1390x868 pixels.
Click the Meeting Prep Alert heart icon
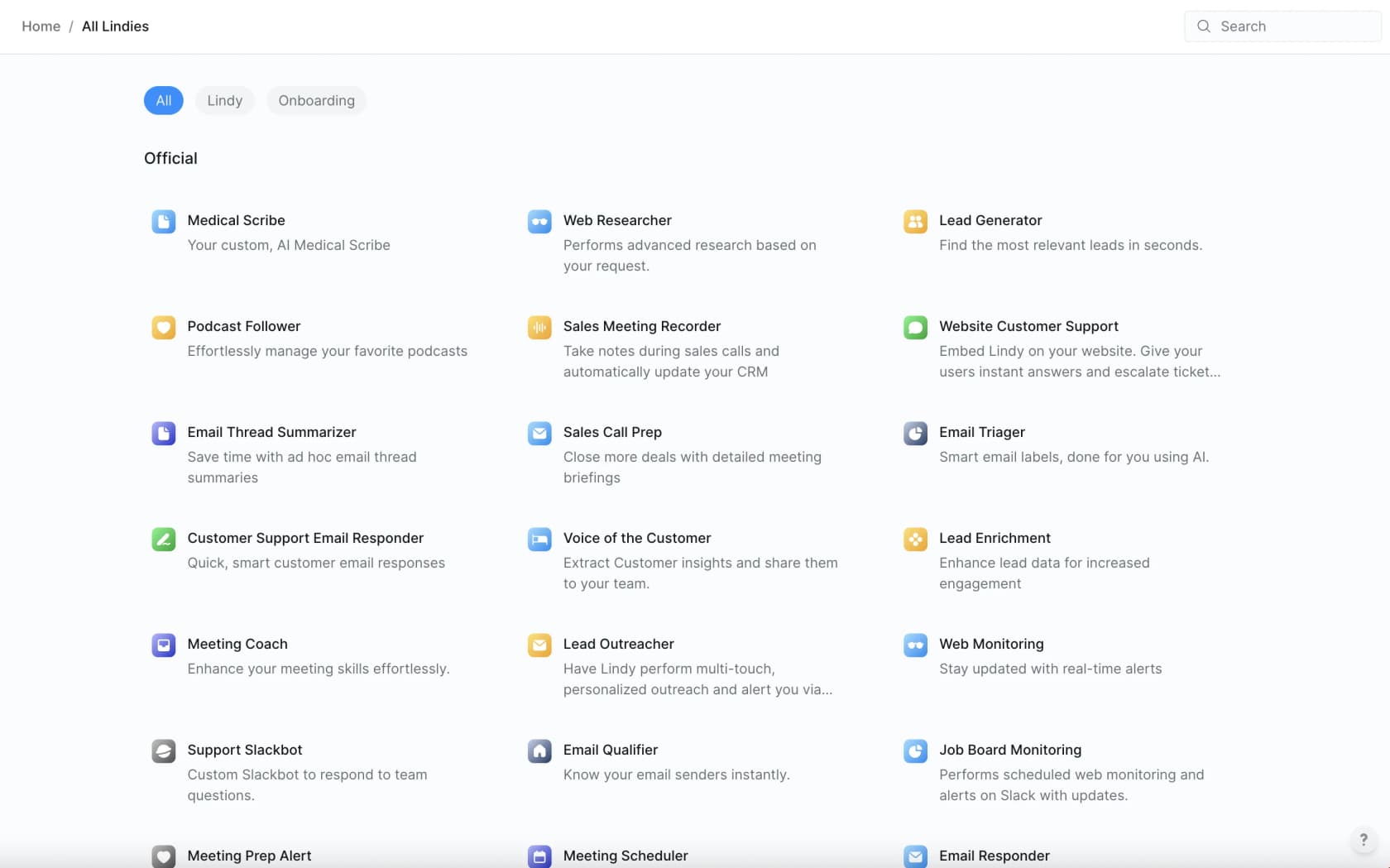164,856
